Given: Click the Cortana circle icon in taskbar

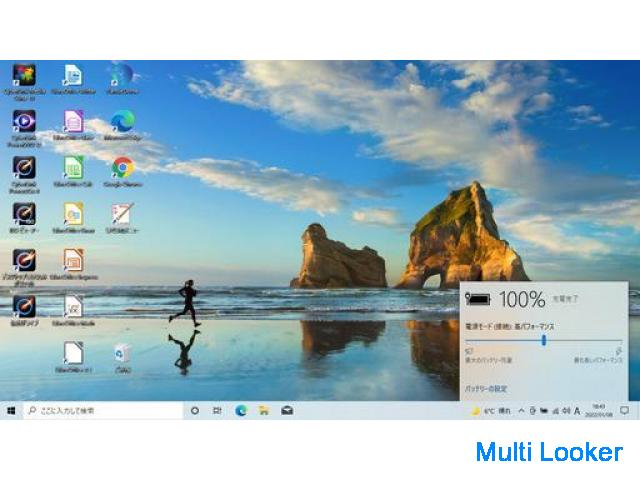Looking at the screenshot, I should point(195,411).
